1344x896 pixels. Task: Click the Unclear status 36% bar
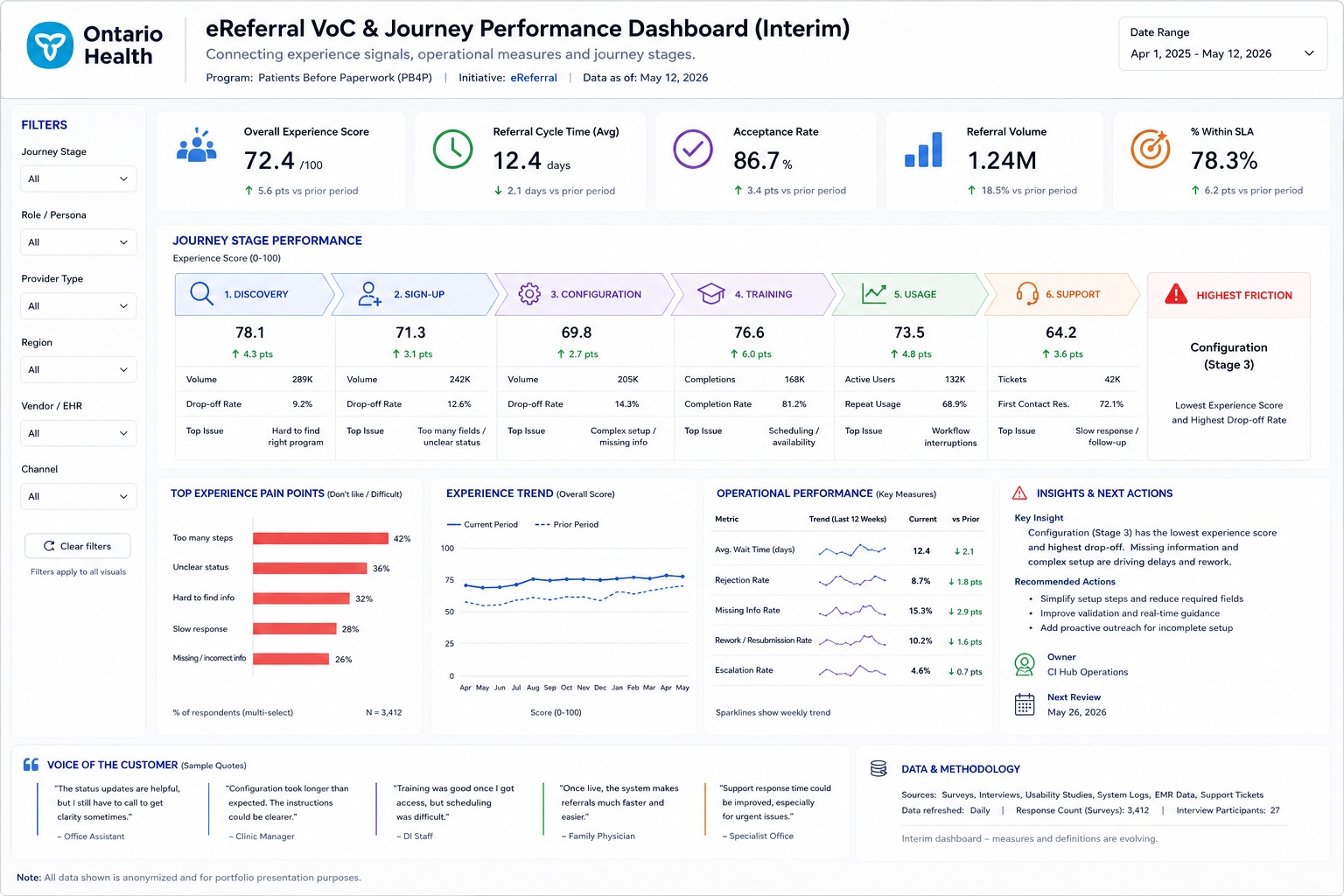click(x=310, y=568)
